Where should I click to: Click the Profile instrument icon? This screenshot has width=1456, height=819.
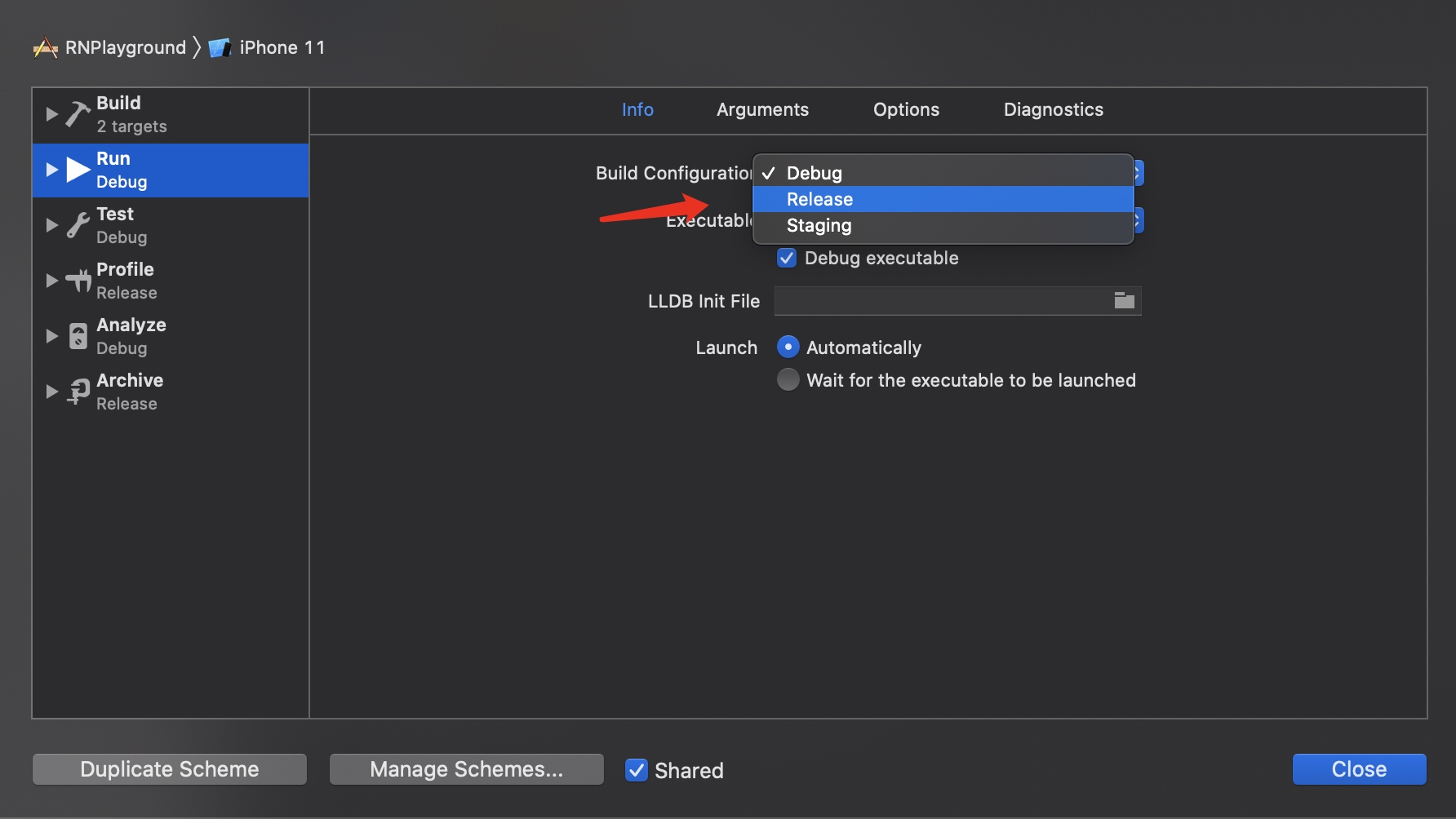click(78, 281)
